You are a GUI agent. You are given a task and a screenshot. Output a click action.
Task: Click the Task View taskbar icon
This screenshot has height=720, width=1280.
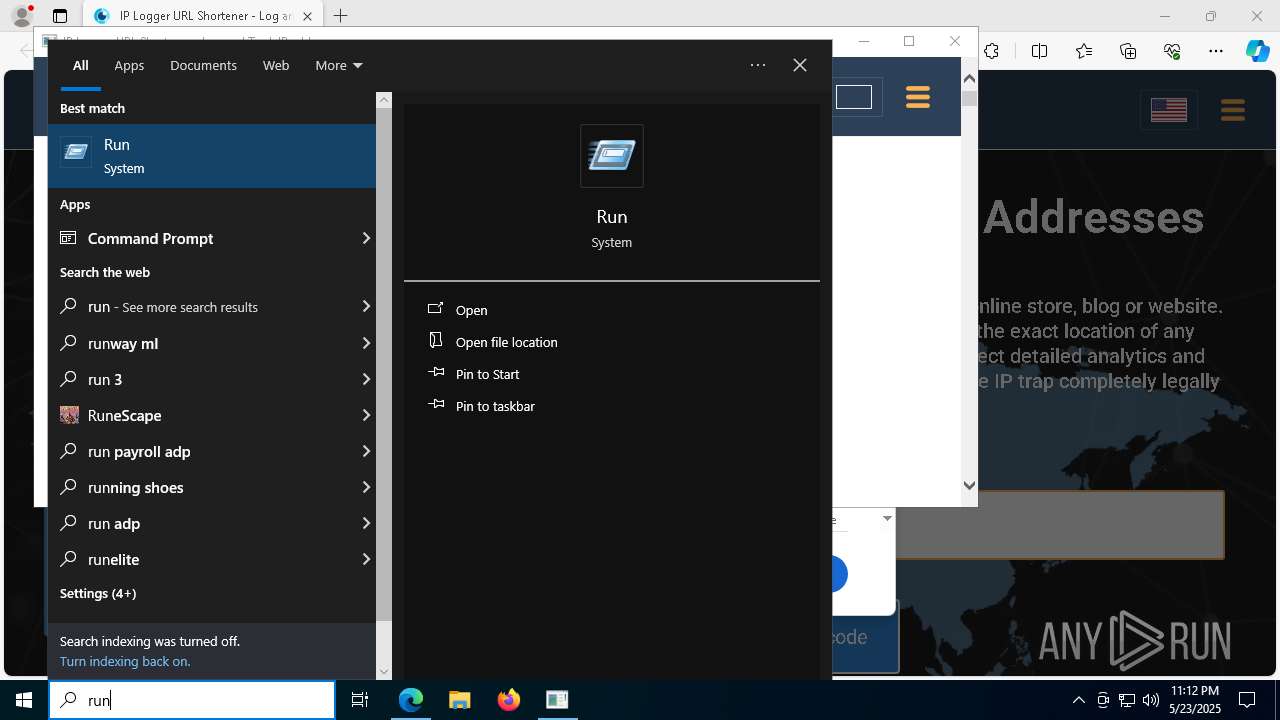click(360, 700)
